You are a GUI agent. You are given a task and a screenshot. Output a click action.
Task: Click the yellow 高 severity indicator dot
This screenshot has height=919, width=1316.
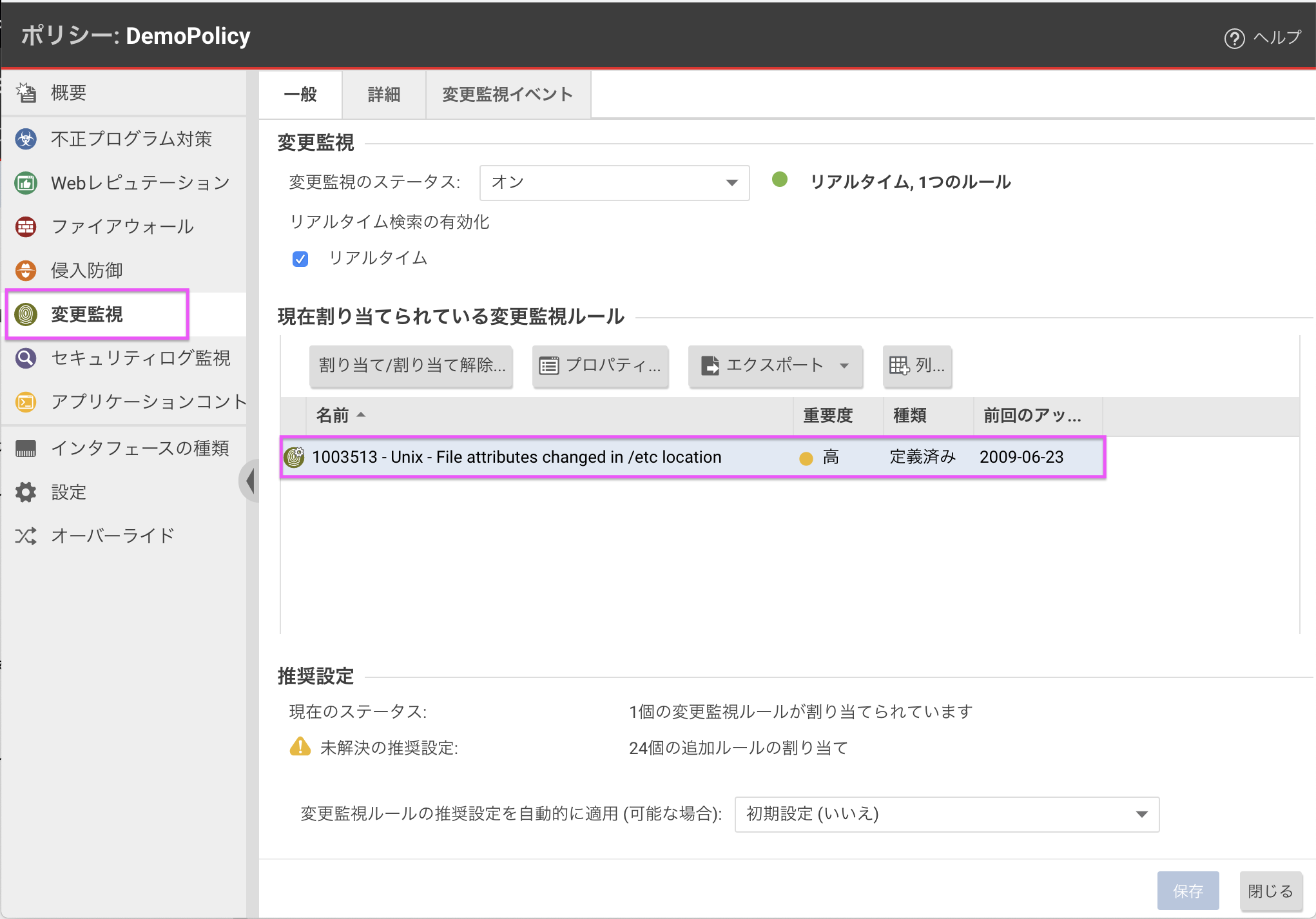point(806,458)
